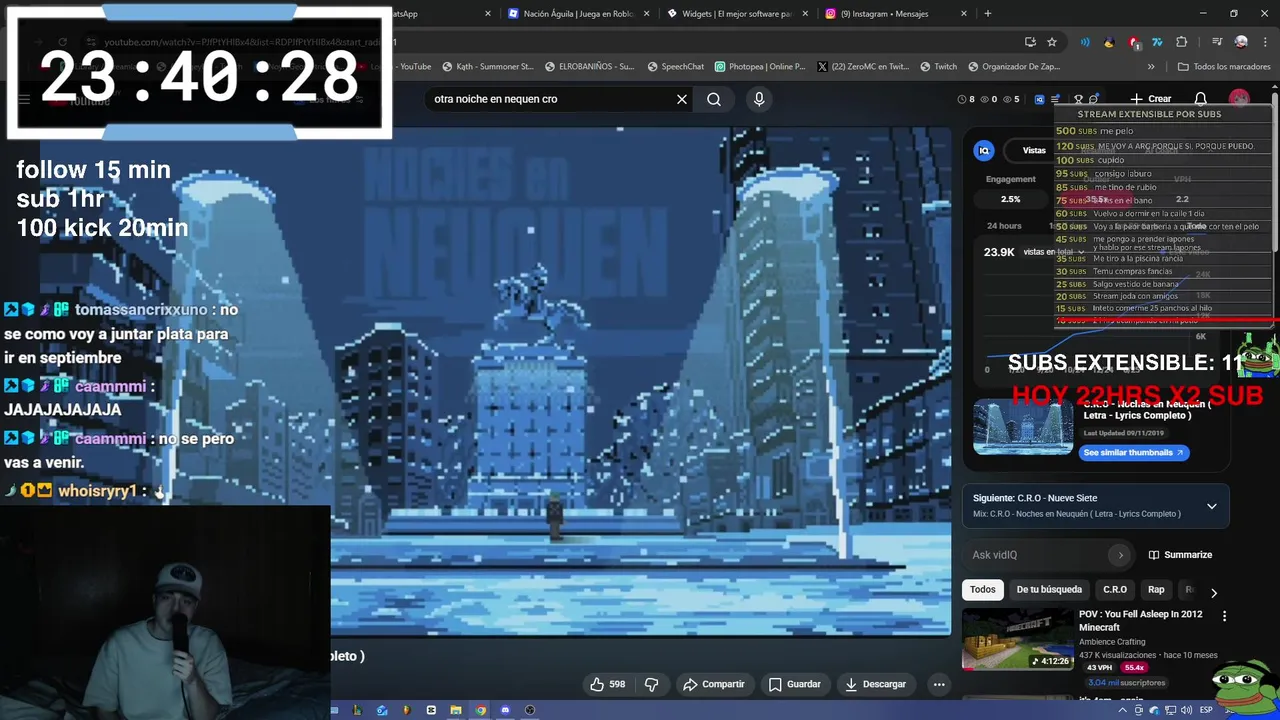Select the C.R.O filter chip
This screenshot has width=1280, height=720.
pyautogui.click(x=1115, y=589)
